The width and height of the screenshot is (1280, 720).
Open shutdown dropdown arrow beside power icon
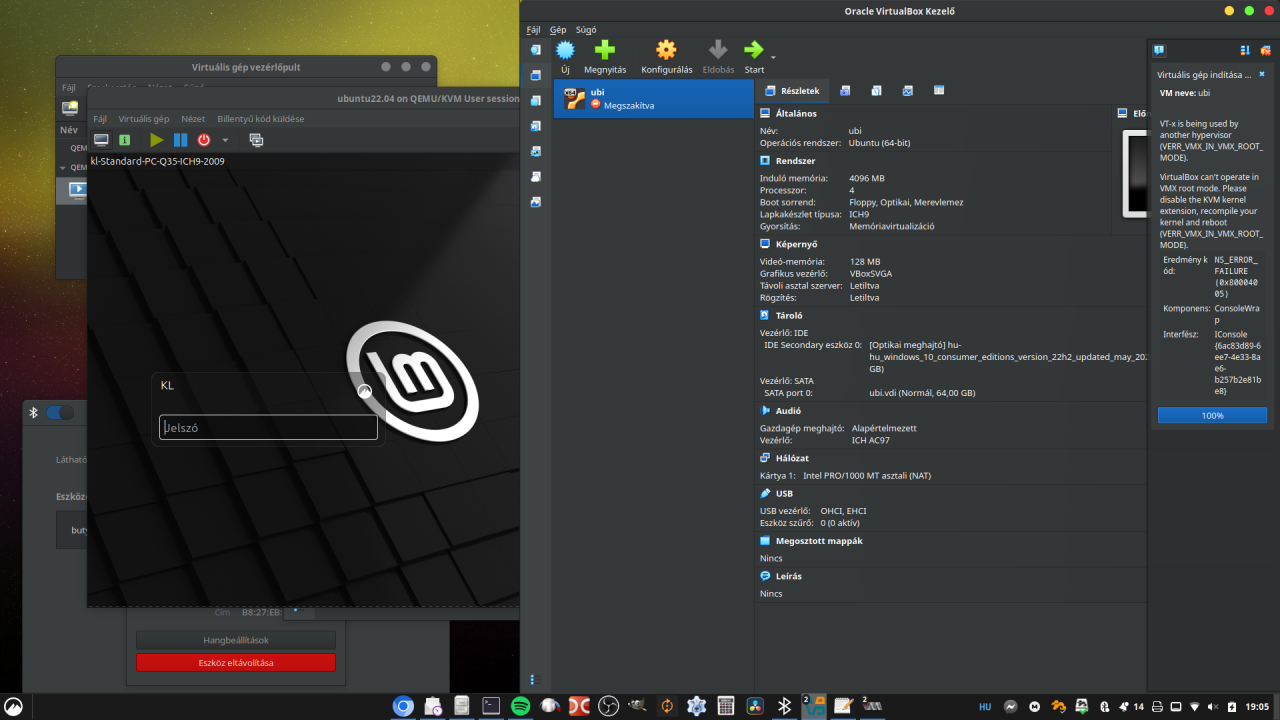coord(225,140)
